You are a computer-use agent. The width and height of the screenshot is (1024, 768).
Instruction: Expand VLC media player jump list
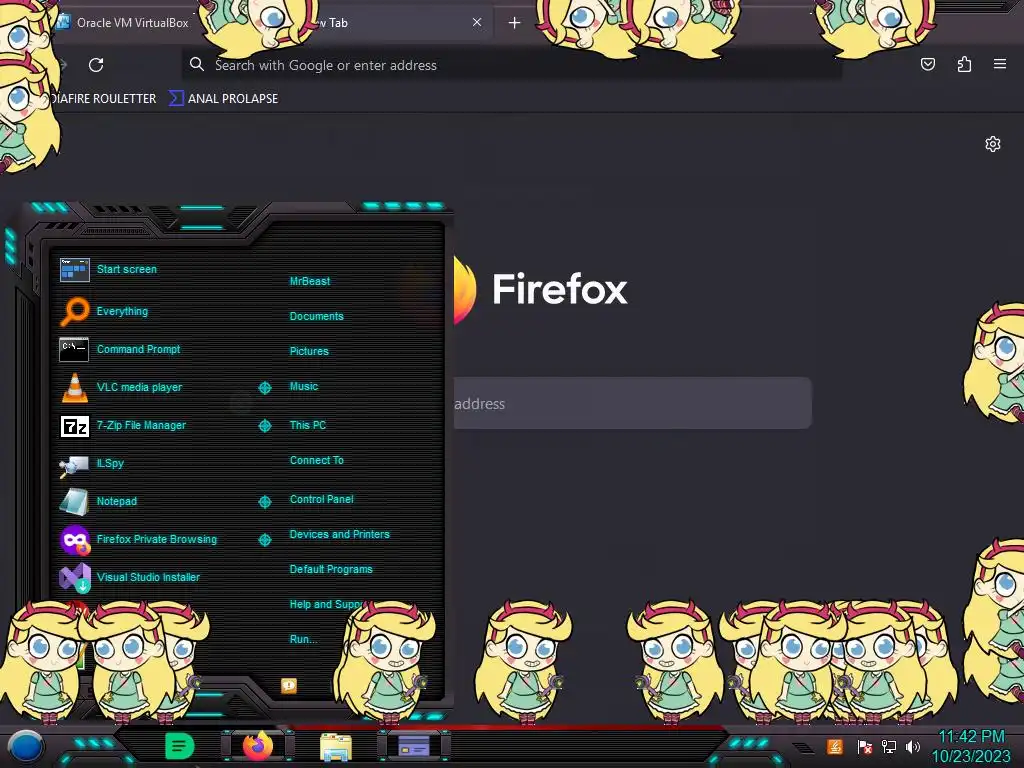coord(264,388)
